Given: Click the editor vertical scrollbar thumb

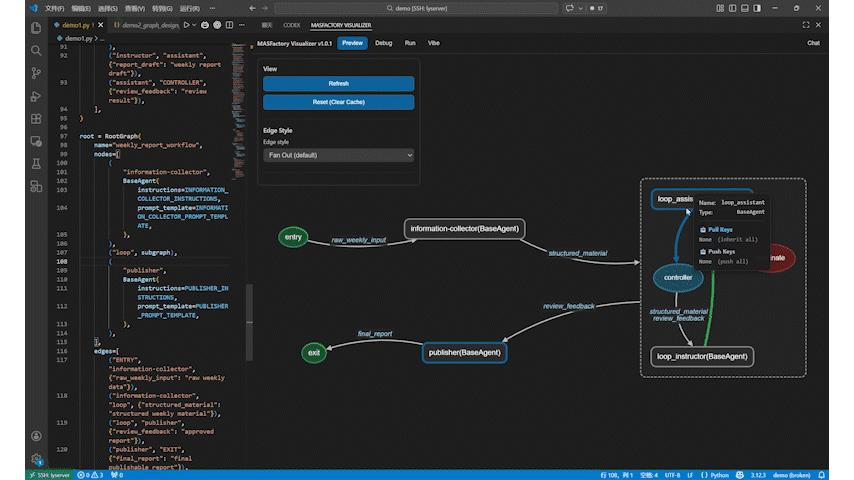Looking at the screenshot, I should tap(249, 323).
